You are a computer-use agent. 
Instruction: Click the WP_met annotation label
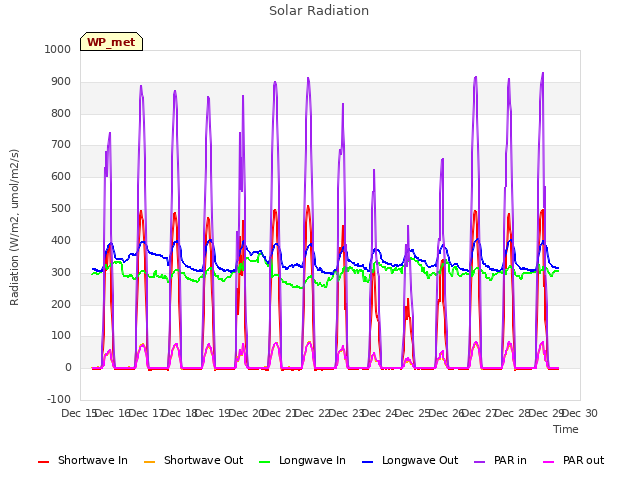tap(111, 42)
